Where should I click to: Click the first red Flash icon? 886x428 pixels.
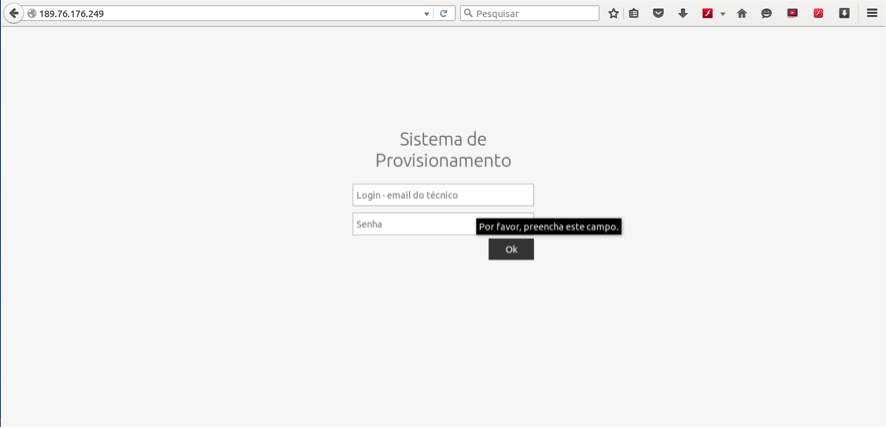point(707,14)
